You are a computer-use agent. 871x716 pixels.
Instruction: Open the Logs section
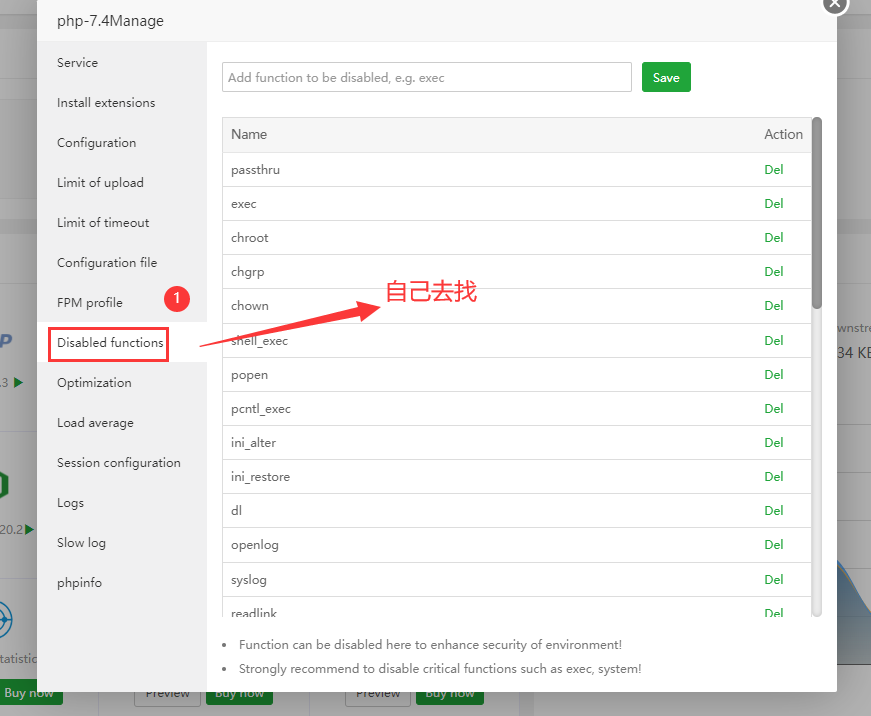coord(71,503)
